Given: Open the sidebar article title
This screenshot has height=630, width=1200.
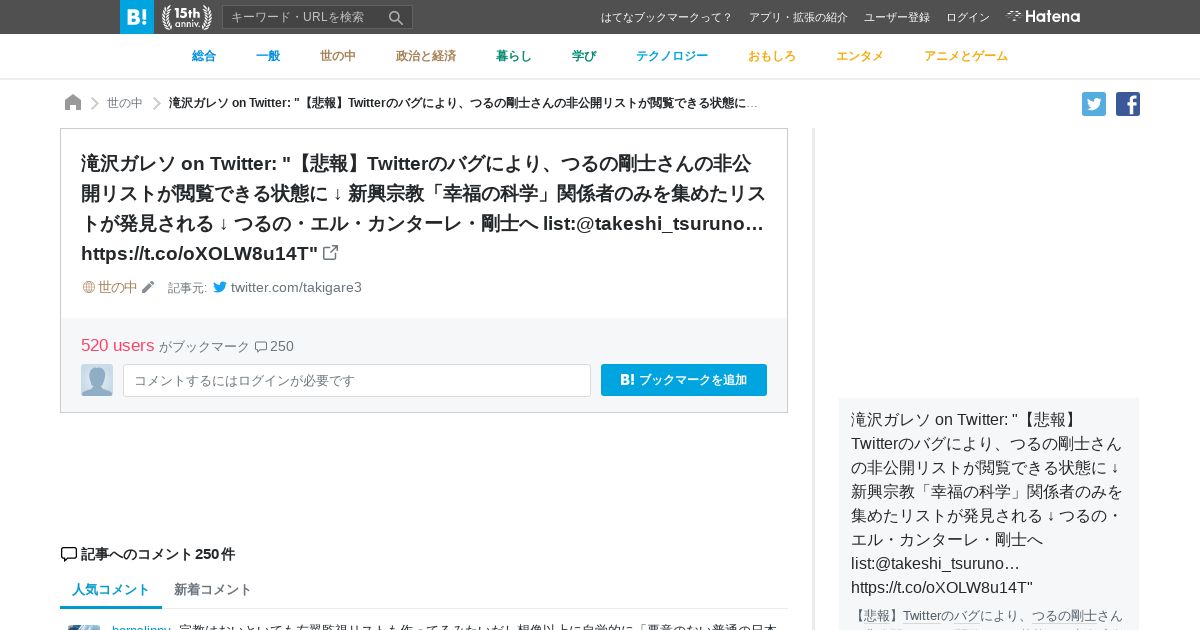Looking at the screenshot, I should click(987, 503).
